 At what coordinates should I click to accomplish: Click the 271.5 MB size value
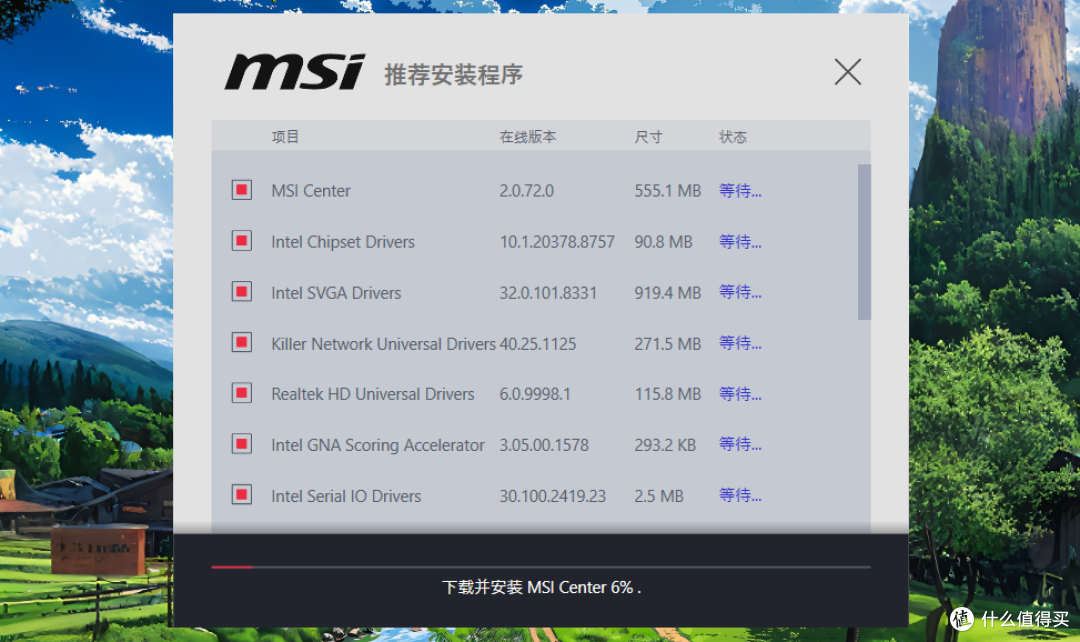[x=667, y=344]
